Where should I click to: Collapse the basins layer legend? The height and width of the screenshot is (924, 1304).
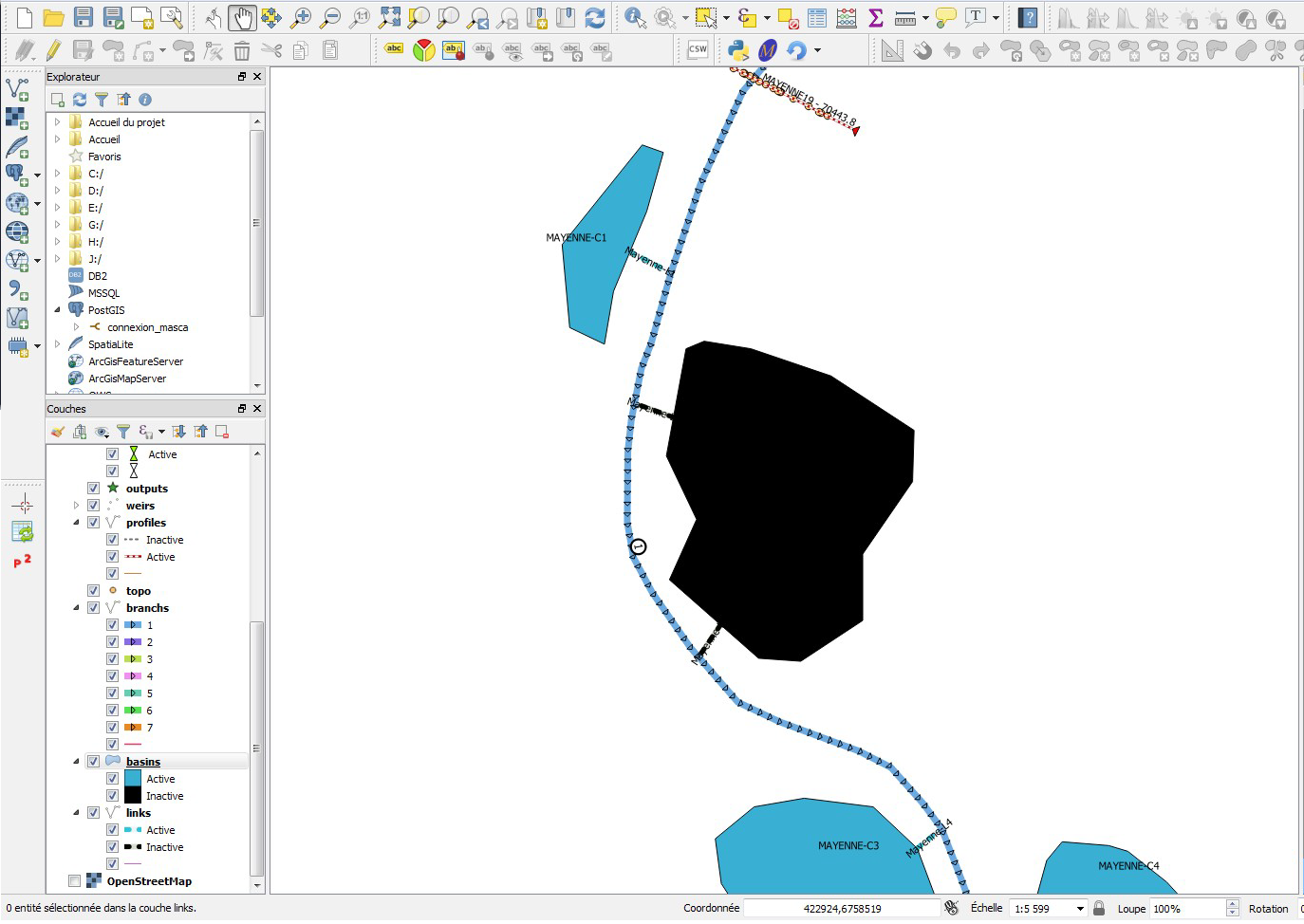coord(76,762)
